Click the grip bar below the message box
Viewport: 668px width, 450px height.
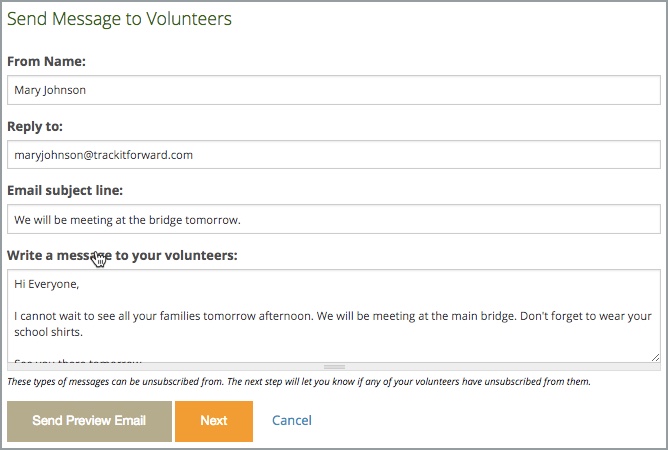click(334, 367)
